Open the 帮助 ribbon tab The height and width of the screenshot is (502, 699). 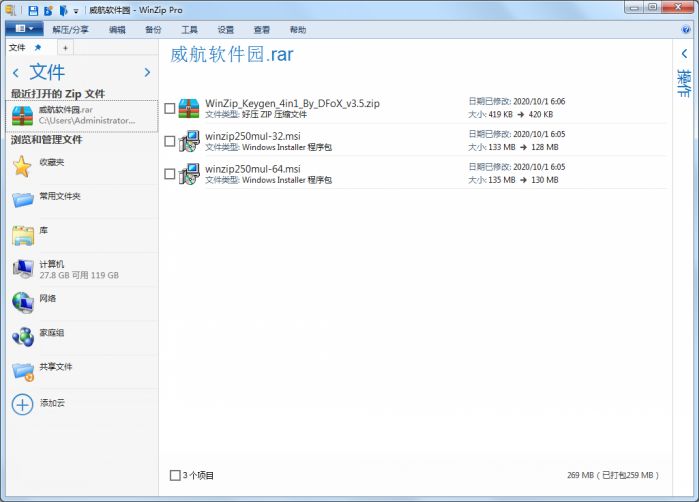[x=298, y=29]
